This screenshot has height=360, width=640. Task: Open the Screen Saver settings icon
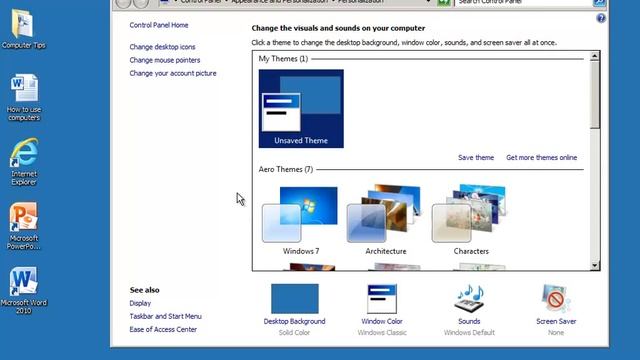point(556,299)
